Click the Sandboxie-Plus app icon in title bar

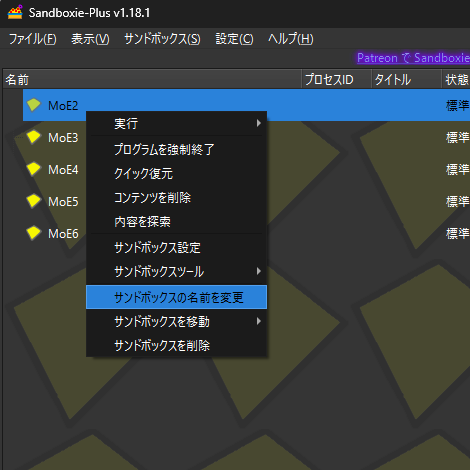(15, 12)
